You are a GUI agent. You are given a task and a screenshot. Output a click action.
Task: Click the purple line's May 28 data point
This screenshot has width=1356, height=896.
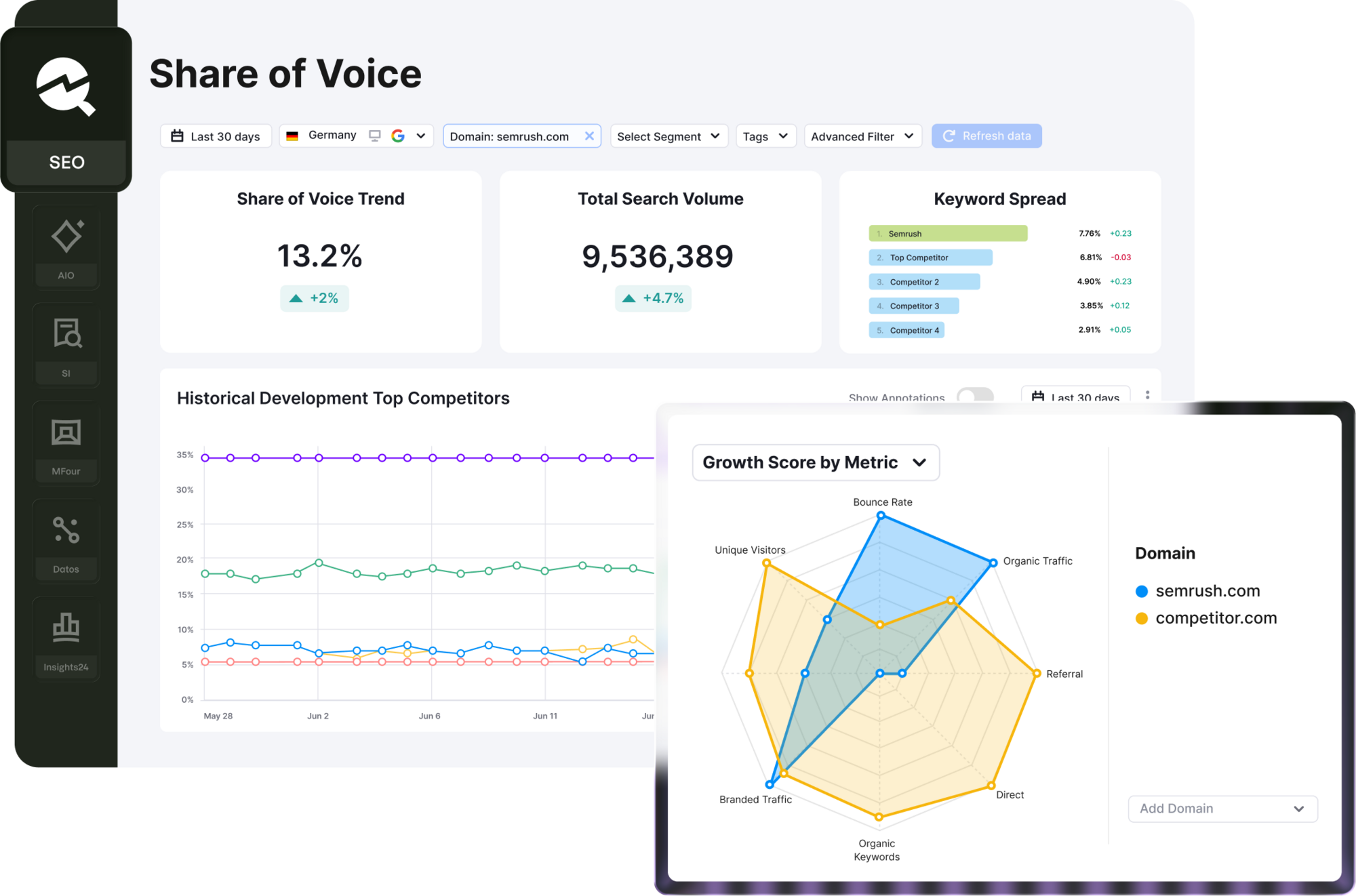(x=205, y=458)
